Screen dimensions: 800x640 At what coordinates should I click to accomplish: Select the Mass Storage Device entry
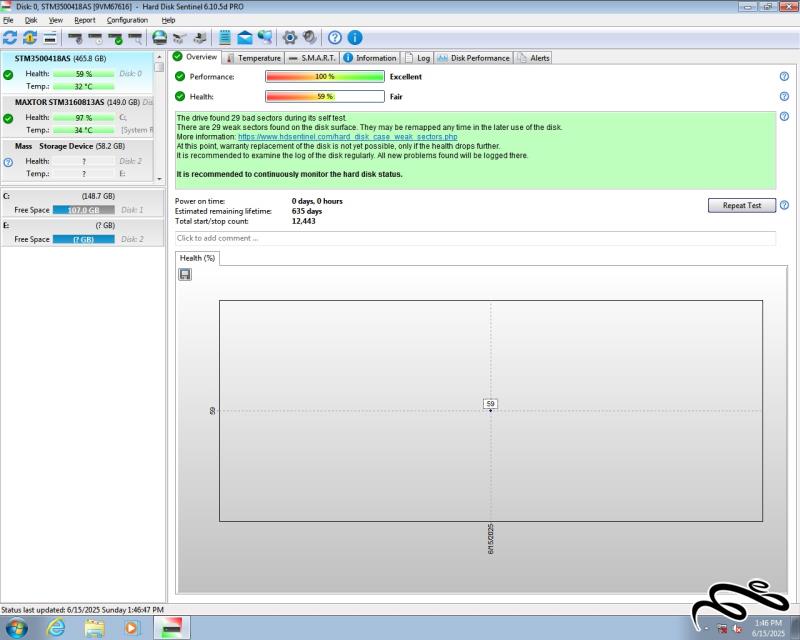point(77,160)
